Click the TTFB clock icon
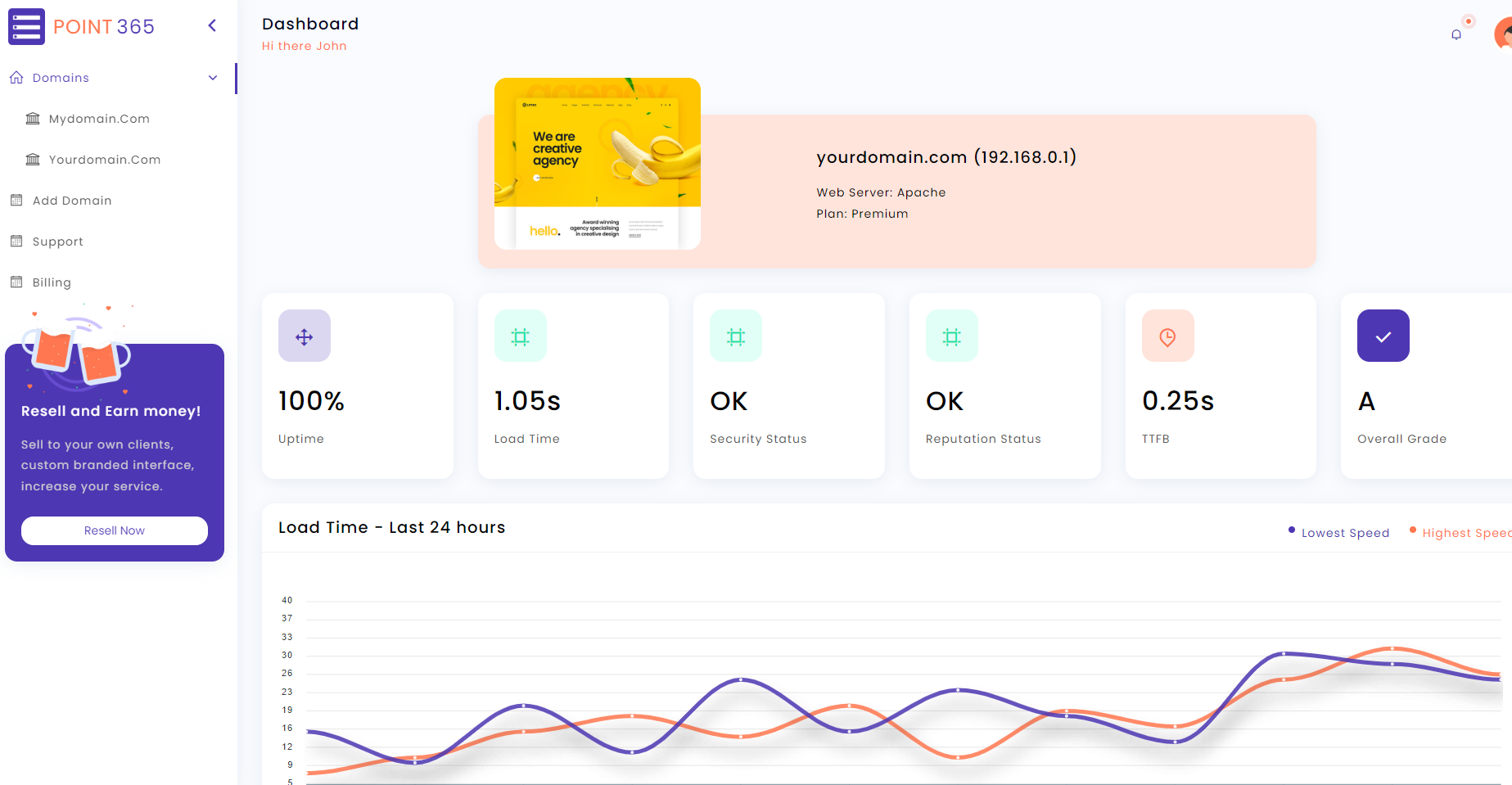 point(1167,336)
